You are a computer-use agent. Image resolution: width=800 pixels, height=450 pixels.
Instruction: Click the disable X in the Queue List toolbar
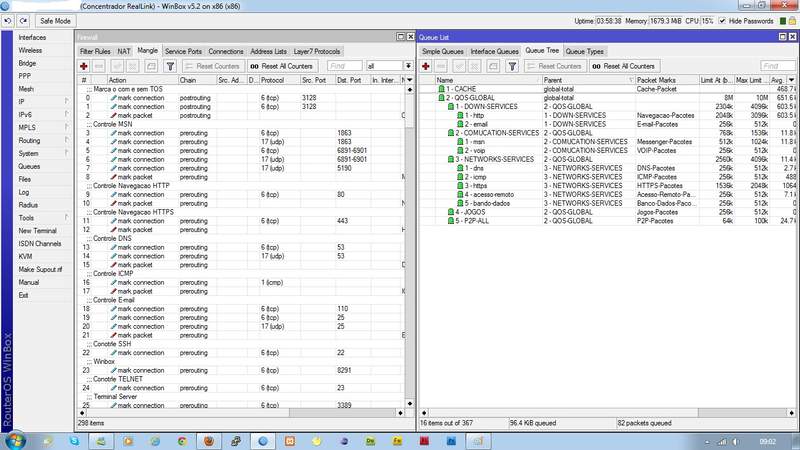[x=474, y=66]
